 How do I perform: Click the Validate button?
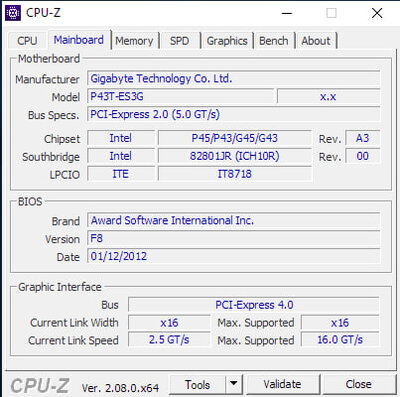tap(282, 384)
